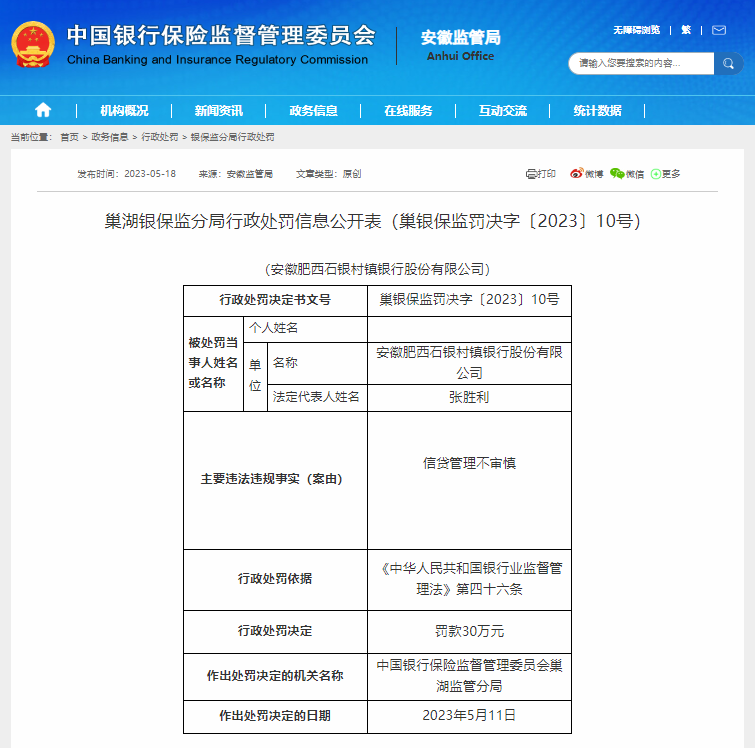755x748 pixels.
Task: Click the subtitle (安徽肥西石银村镇银行股份有限公司)
Action: [378, 269]
